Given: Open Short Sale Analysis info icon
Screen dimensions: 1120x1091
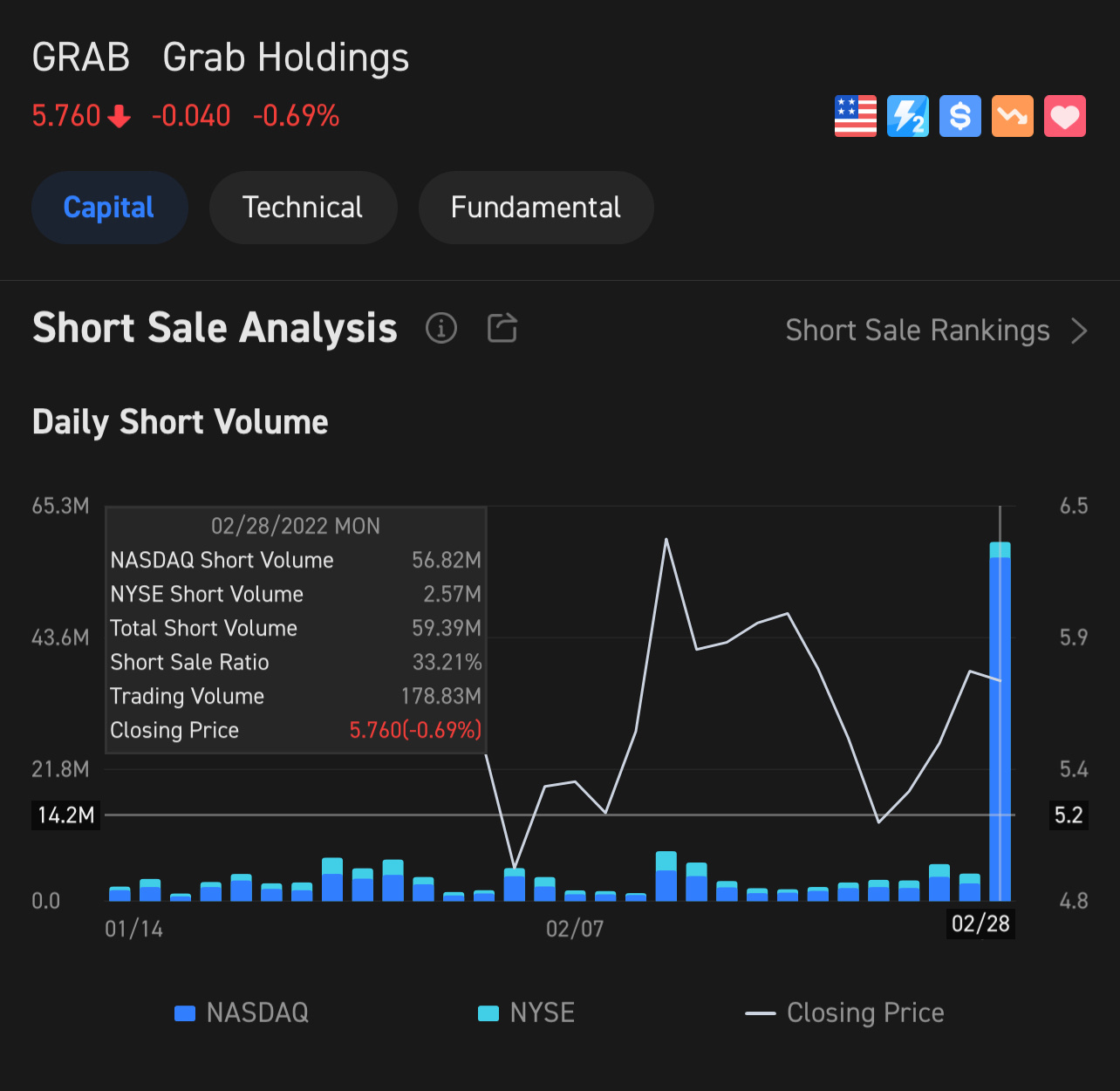Looking at the screenshot, I should tap(441, 329).
